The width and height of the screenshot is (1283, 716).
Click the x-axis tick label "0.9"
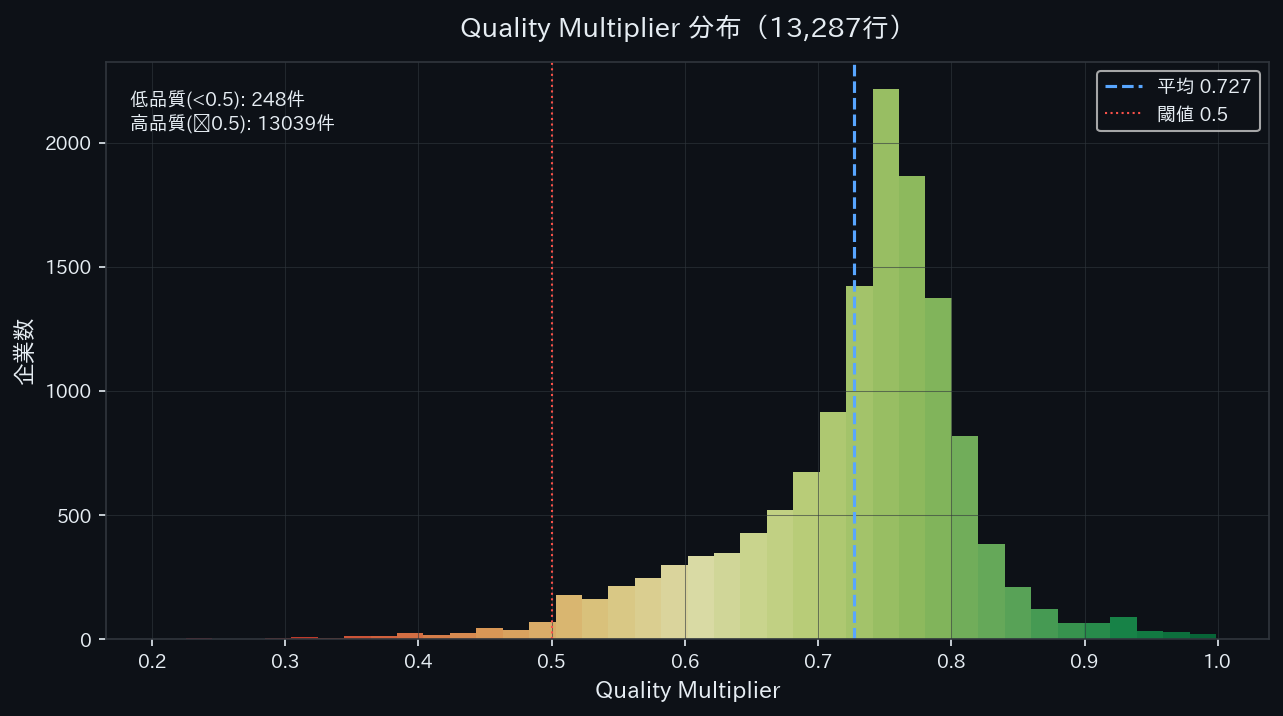(1084, 661)
